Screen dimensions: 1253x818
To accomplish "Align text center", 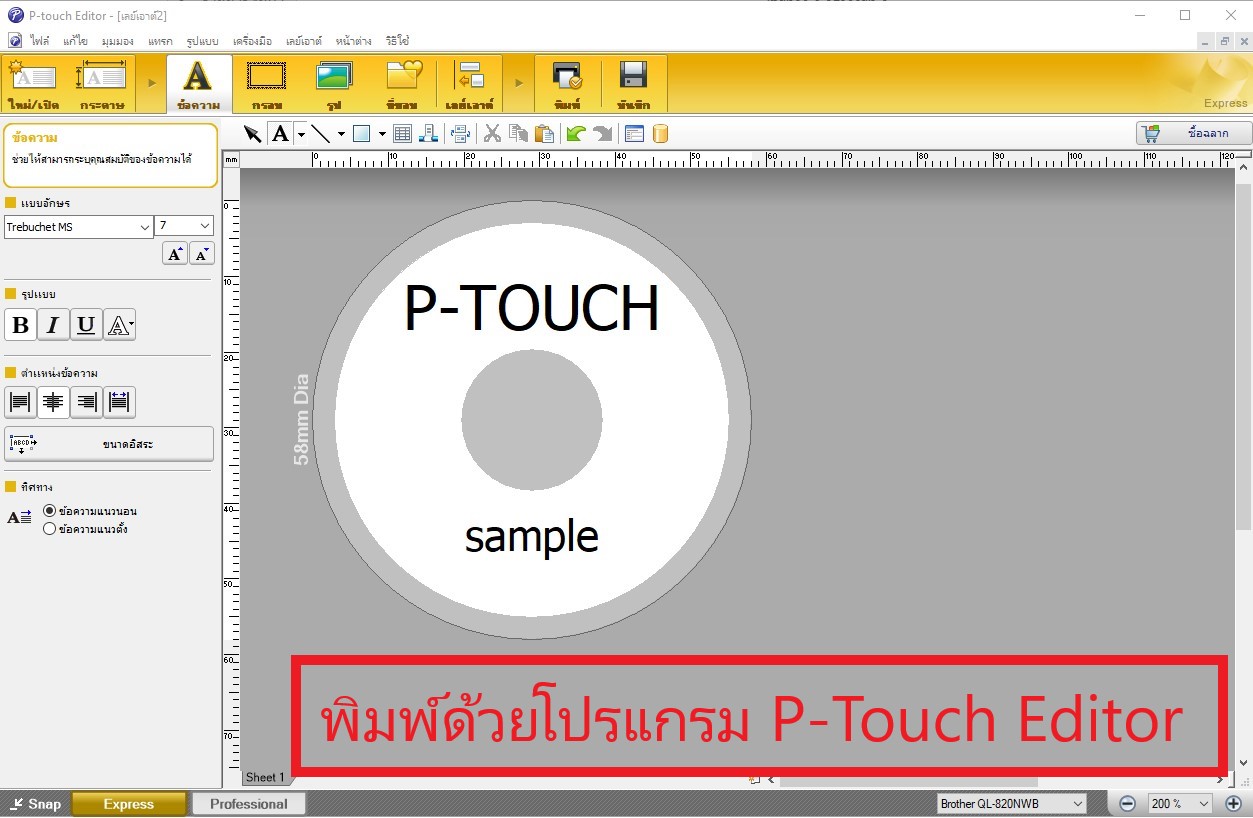I will point(53,403).
